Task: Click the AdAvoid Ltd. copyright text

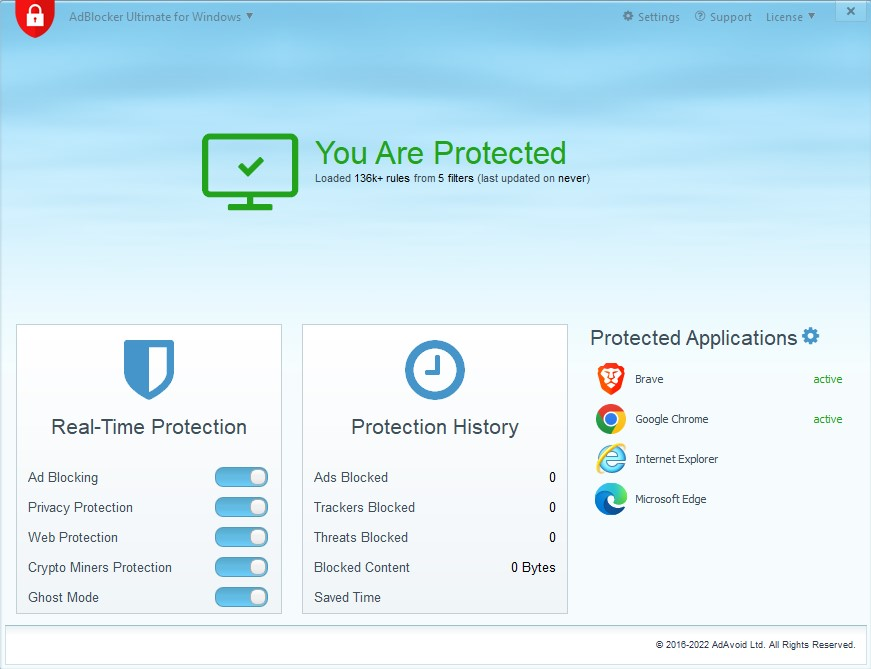Action: click(x=755, y=645)
